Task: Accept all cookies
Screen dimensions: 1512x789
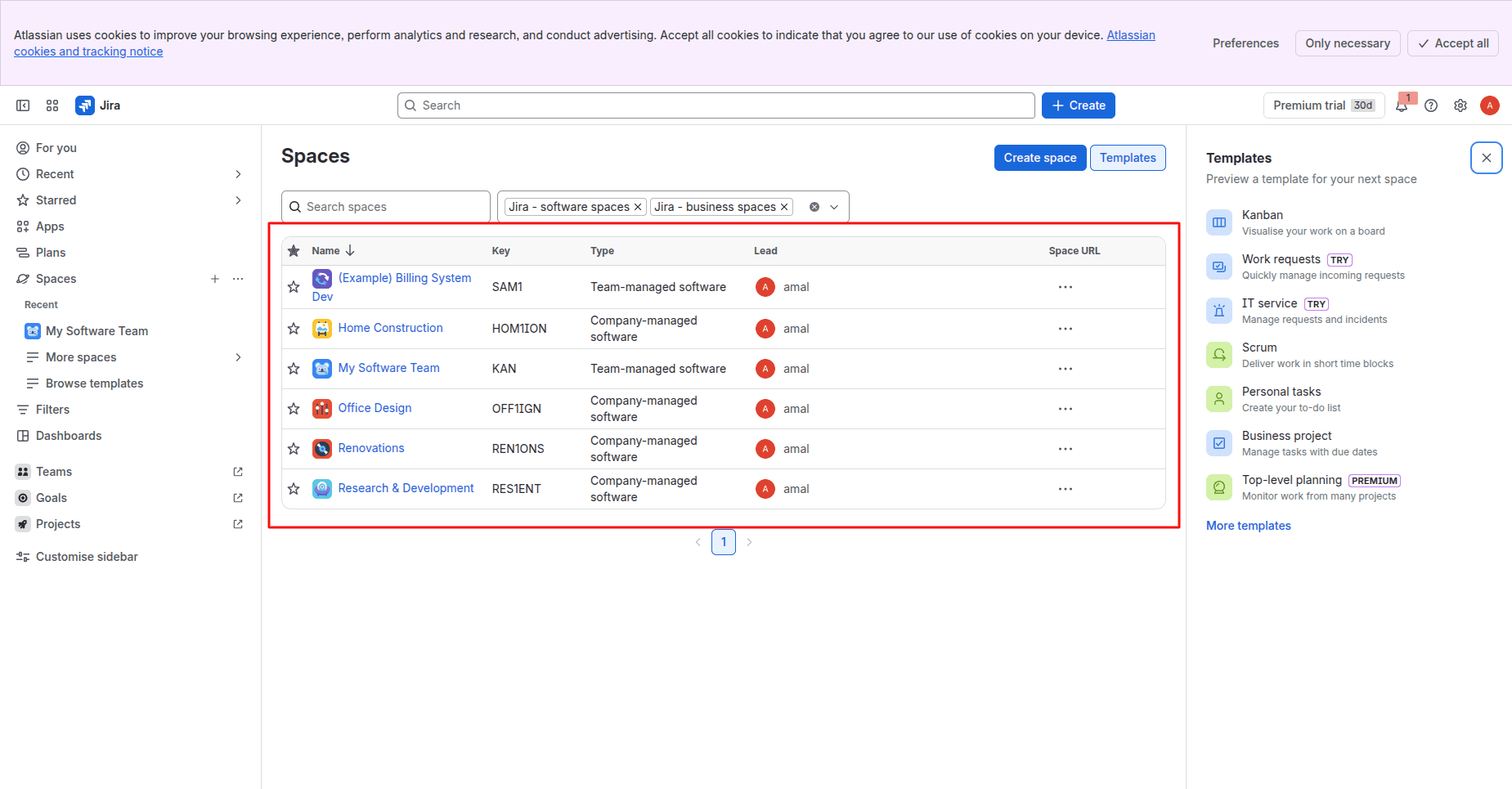Action: [x=1453, y=43]
